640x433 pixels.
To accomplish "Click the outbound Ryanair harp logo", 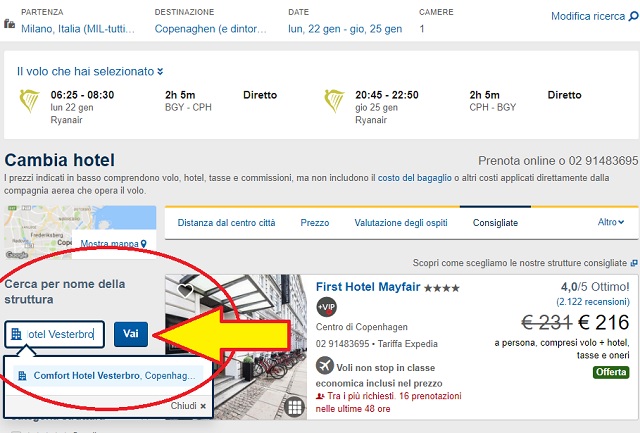I will [x=30, y=101].
